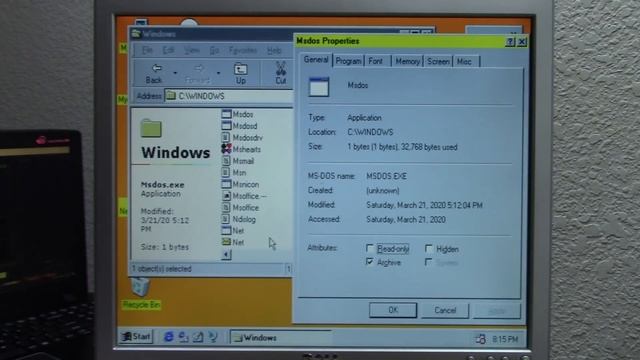Select the Msn file icon
This screenshot has width=640, height=360.
[226, 173]
